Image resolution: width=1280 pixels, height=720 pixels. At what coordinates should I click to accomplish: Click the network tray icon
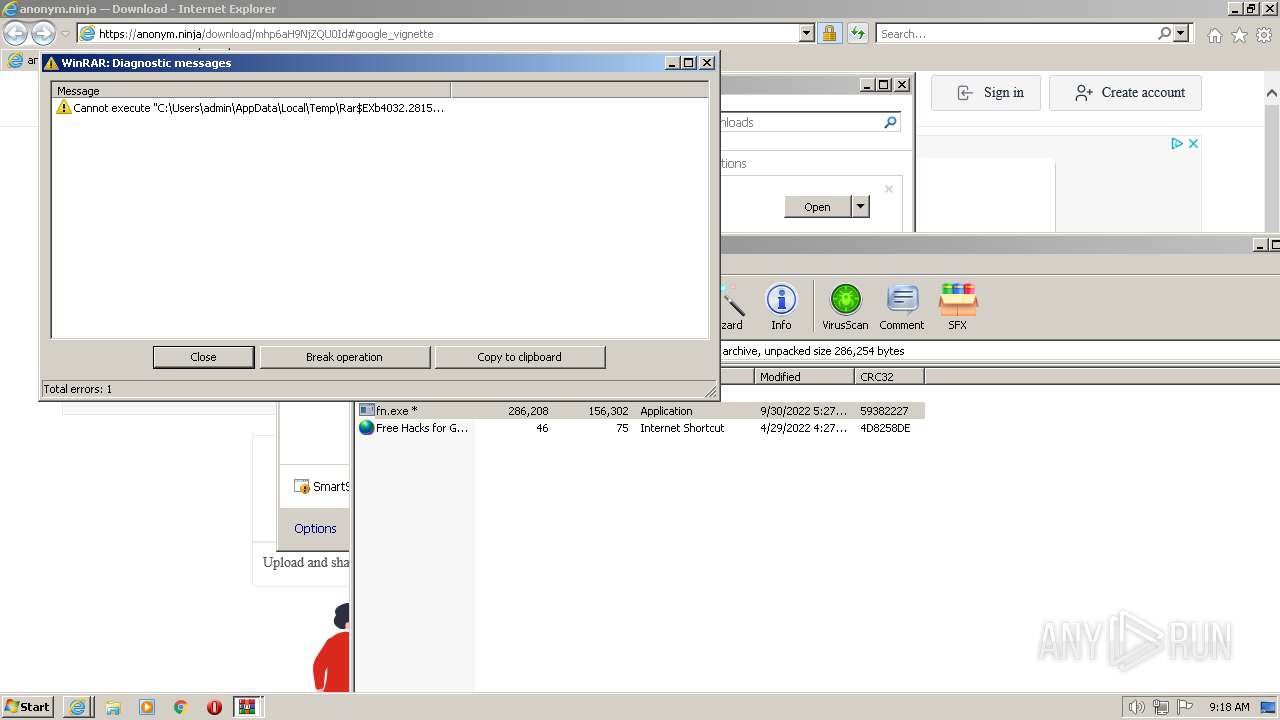[1161, 707]
